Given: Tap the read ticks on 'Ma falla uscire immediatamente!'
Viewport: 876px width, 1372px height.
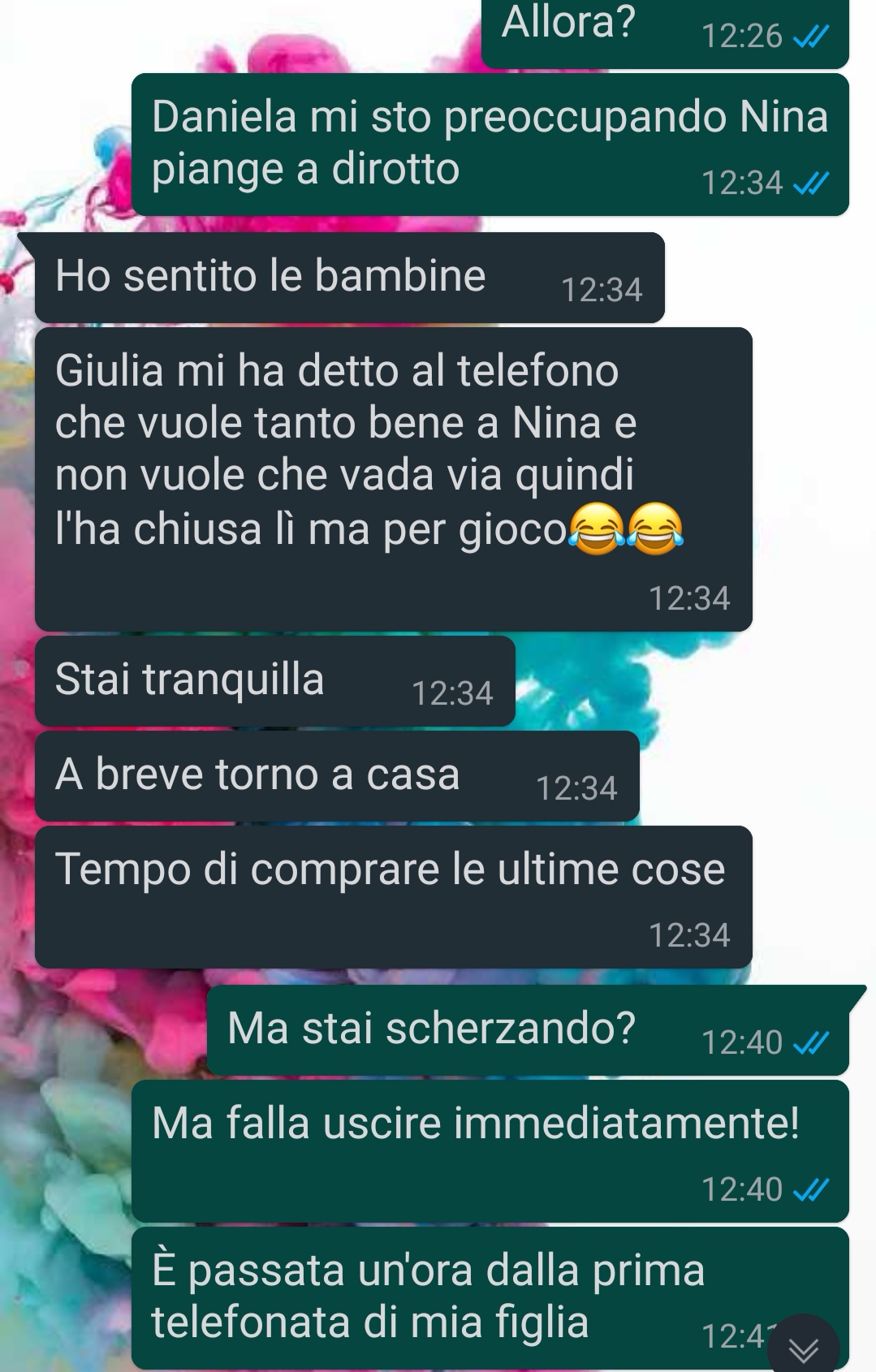Looking at the screenshot, I should (810, 1190).
